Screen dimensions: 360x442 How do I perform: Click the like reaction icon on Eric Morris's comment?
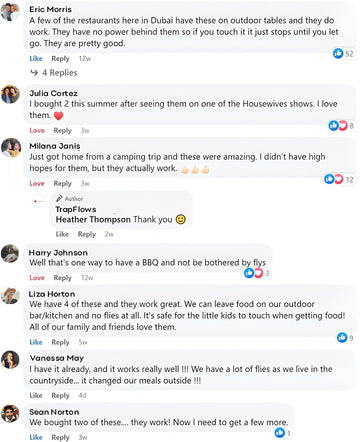click(x=338, y=53)
